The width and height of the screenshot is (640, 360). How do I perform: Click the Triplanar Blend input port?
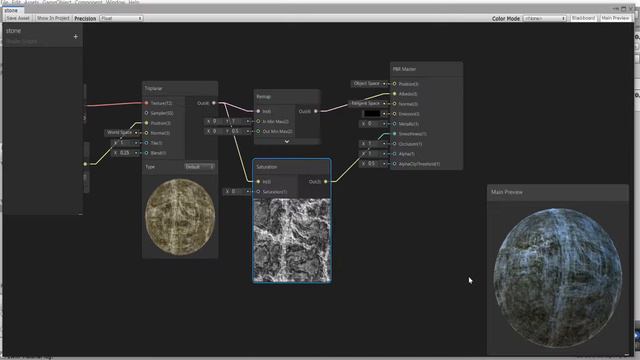(147, 153)
